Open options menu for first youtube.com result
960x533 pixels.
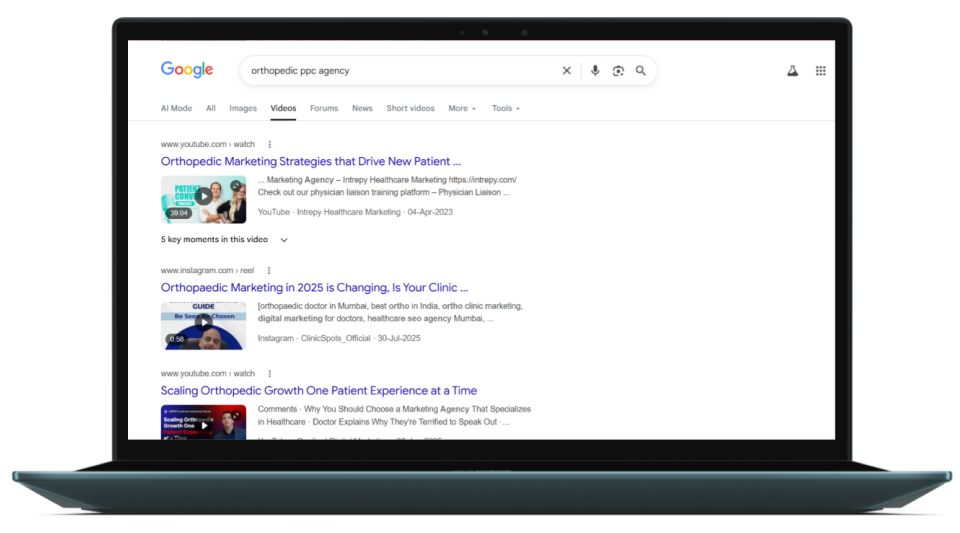[269, 144]
